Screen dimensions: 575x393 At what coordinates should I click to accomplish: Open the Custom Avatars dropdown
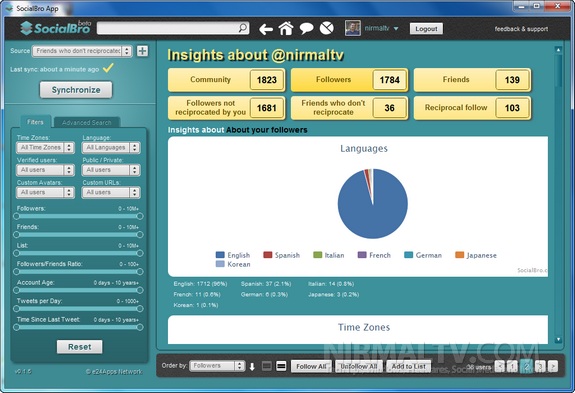[45, 192]
